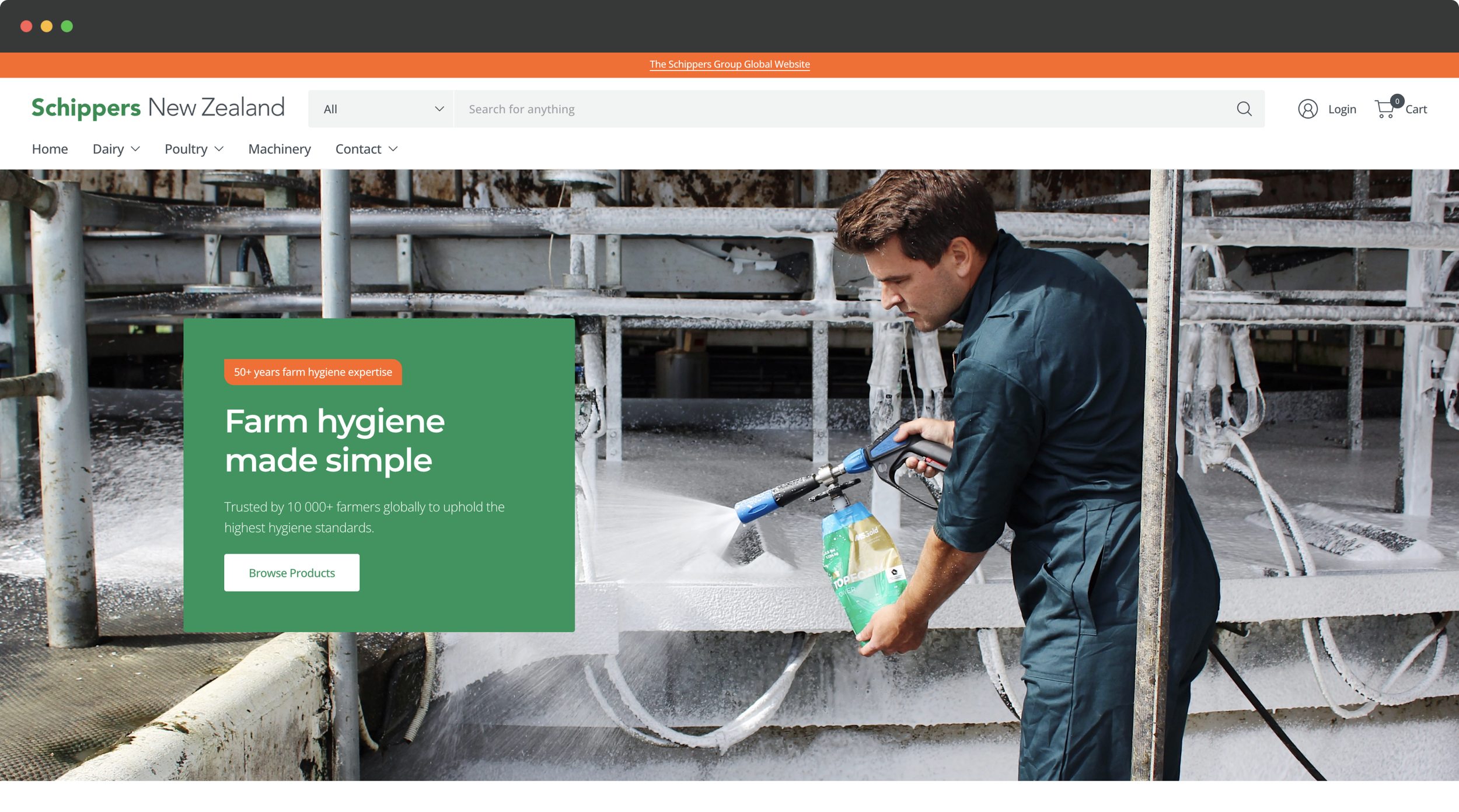Open the All category dropdown
This screenshot has height=812, width=1459.
381,109
